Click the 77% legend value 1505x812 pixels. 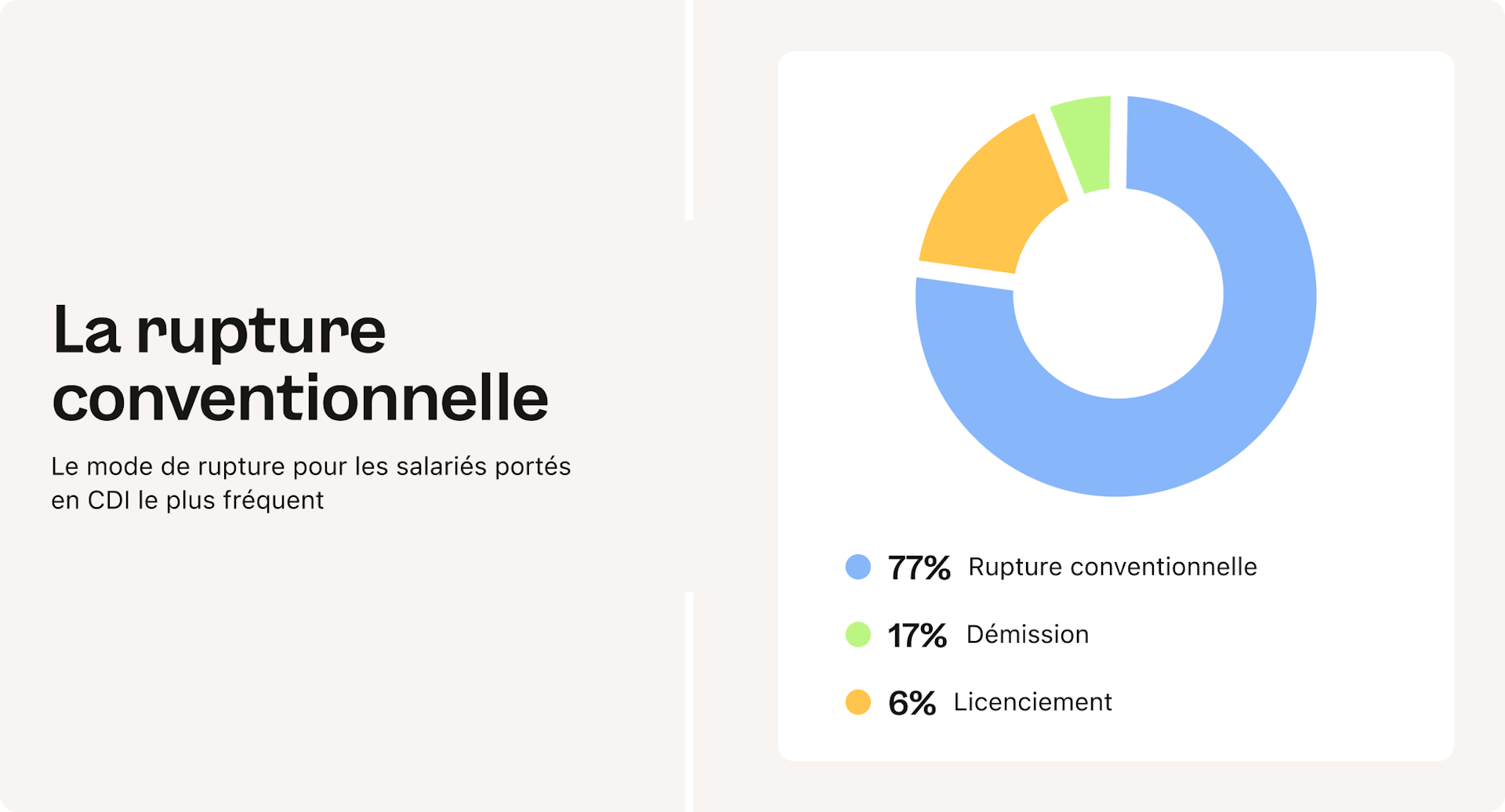tap(919, 567)
